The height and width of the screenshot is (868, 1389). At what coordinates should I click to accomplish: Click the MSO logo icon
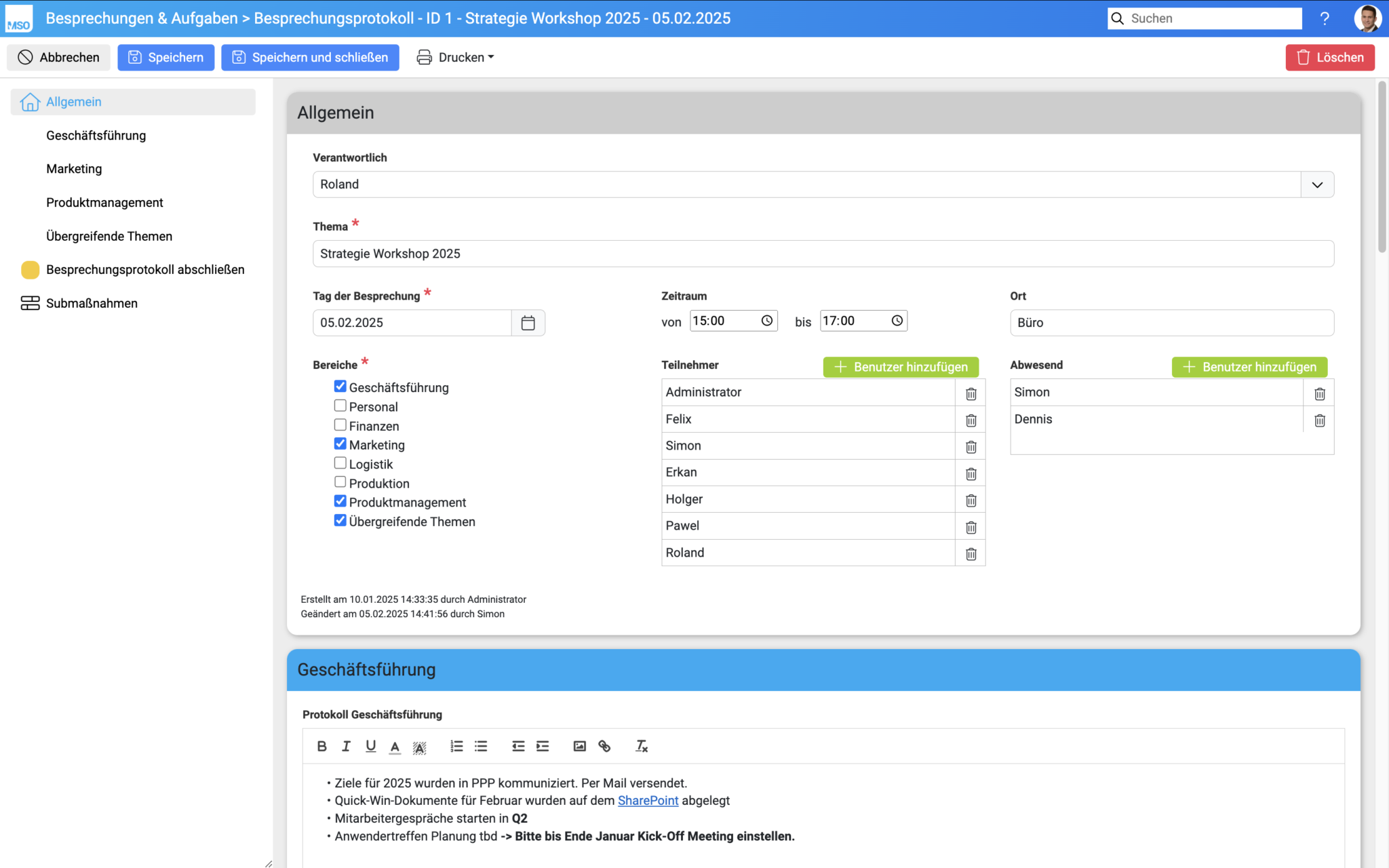click(18, 18)
